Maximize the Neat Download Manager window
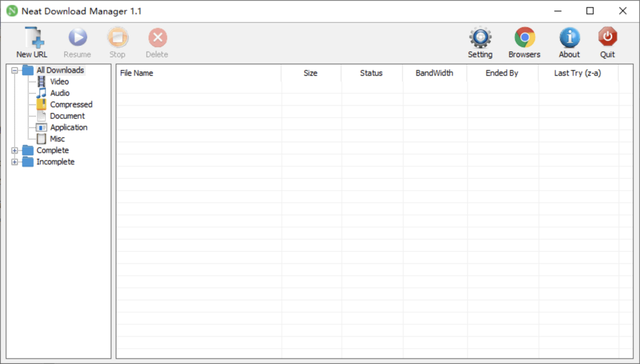This screenshot has height=364, width=640. [590, 11]
